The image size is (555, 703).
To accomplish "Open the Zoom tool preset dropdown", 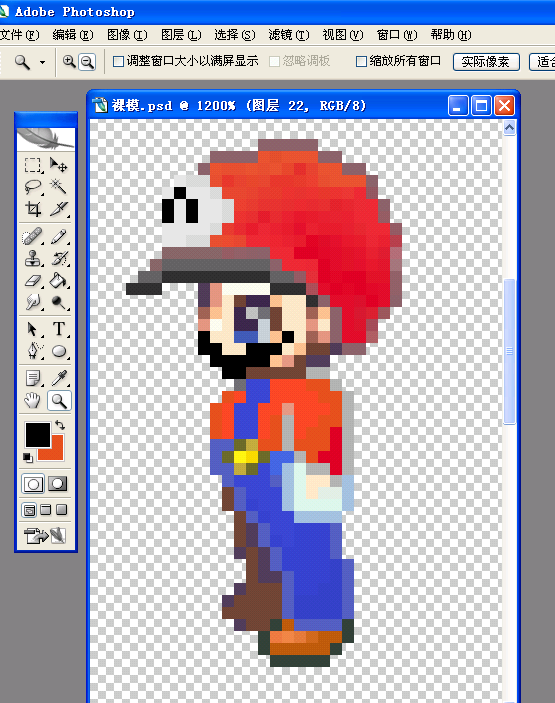I will 42,62.
